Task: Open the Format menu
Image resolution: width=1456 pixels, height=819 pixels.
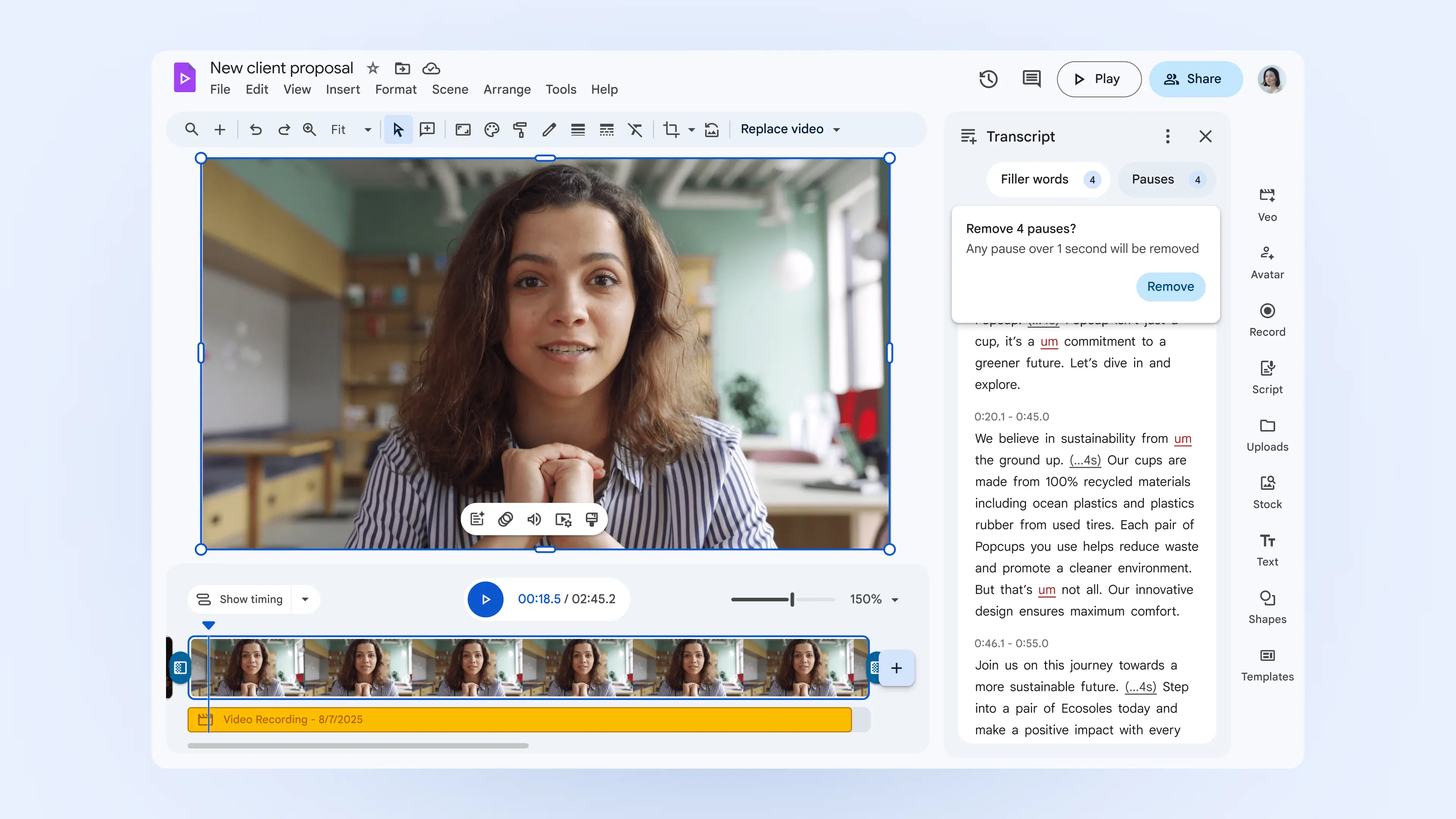Action: tap(395, 89)
